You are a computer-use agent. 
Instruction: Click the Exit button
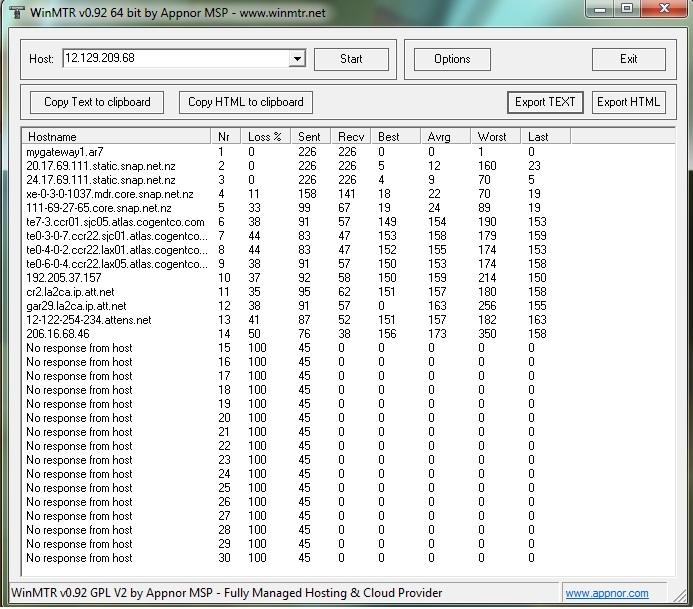point(628,59)
